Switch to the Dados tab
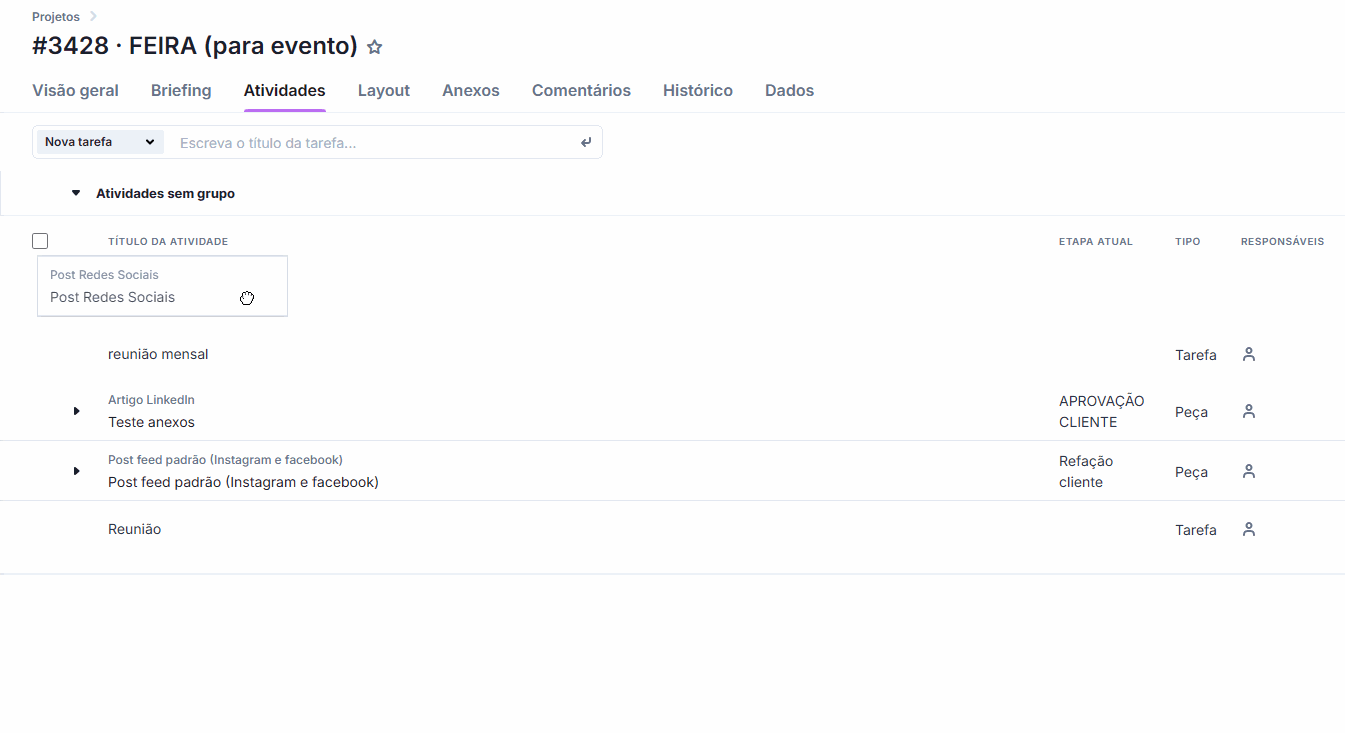This screenshot has width=1345, height=733. (789, 90)
